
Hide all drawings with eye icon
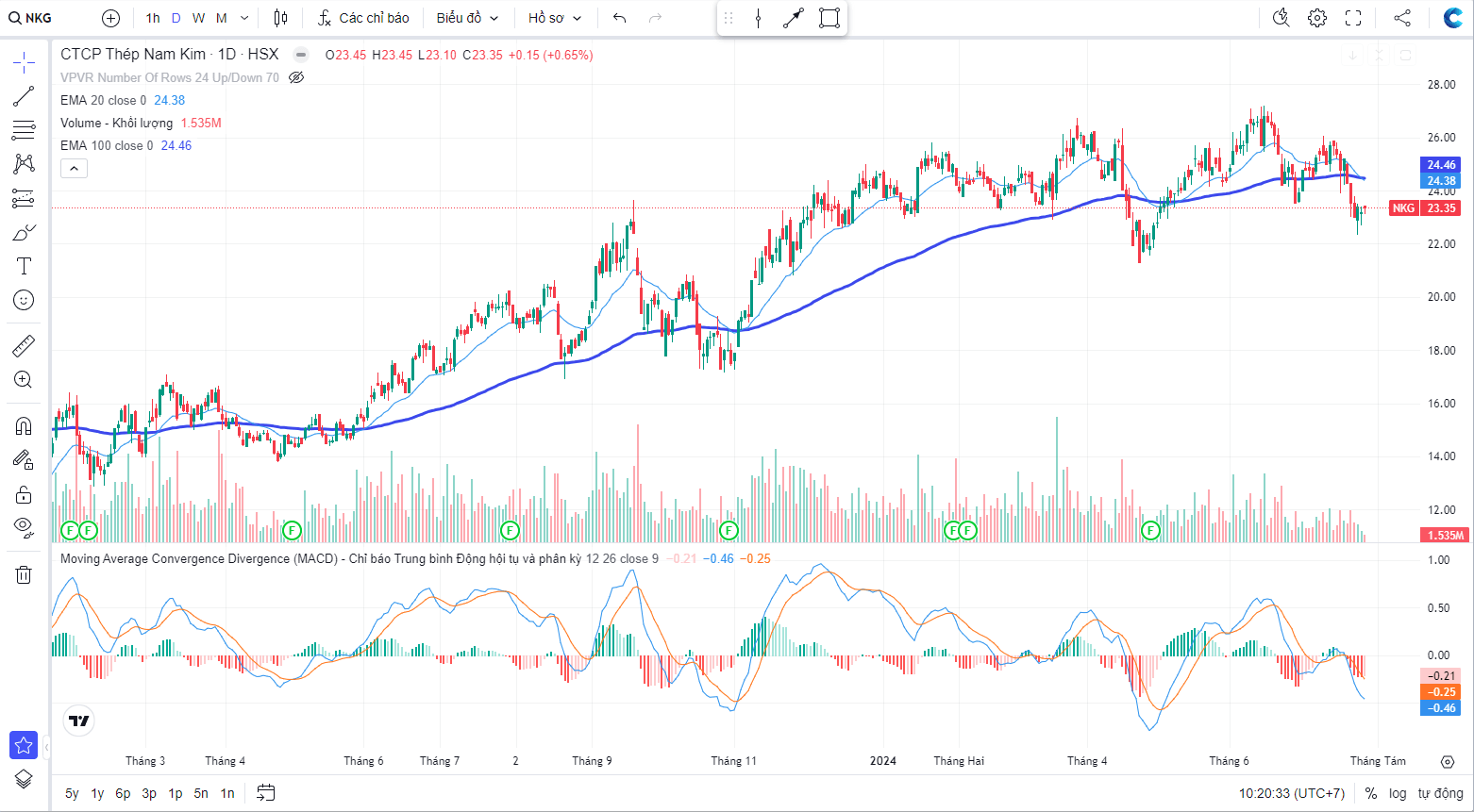(24, 527)
